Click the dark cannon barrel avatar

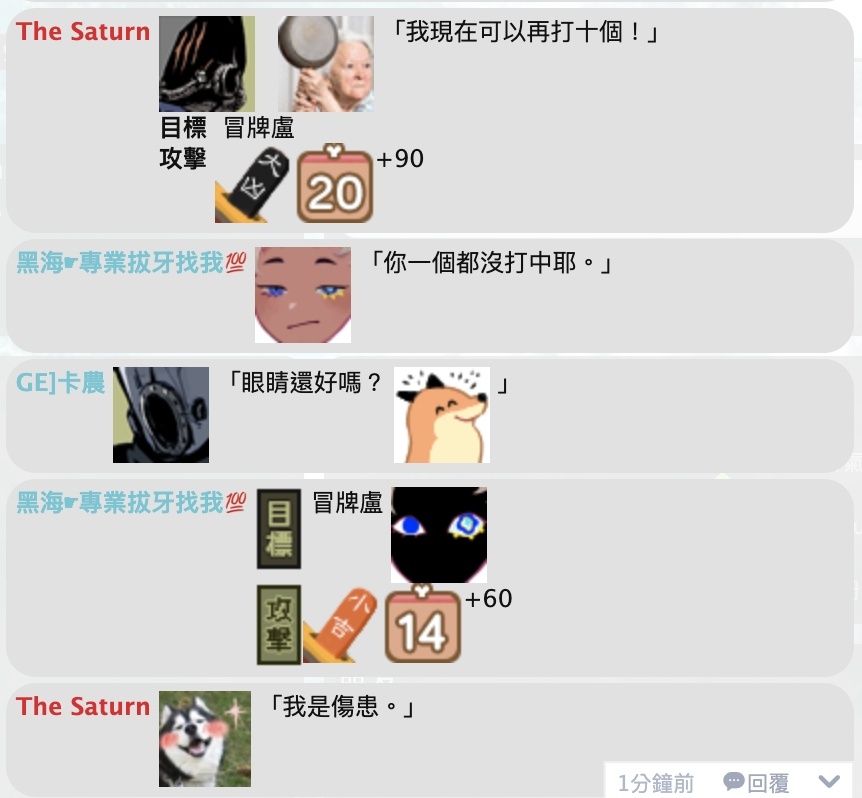click(x=161, y=415)
